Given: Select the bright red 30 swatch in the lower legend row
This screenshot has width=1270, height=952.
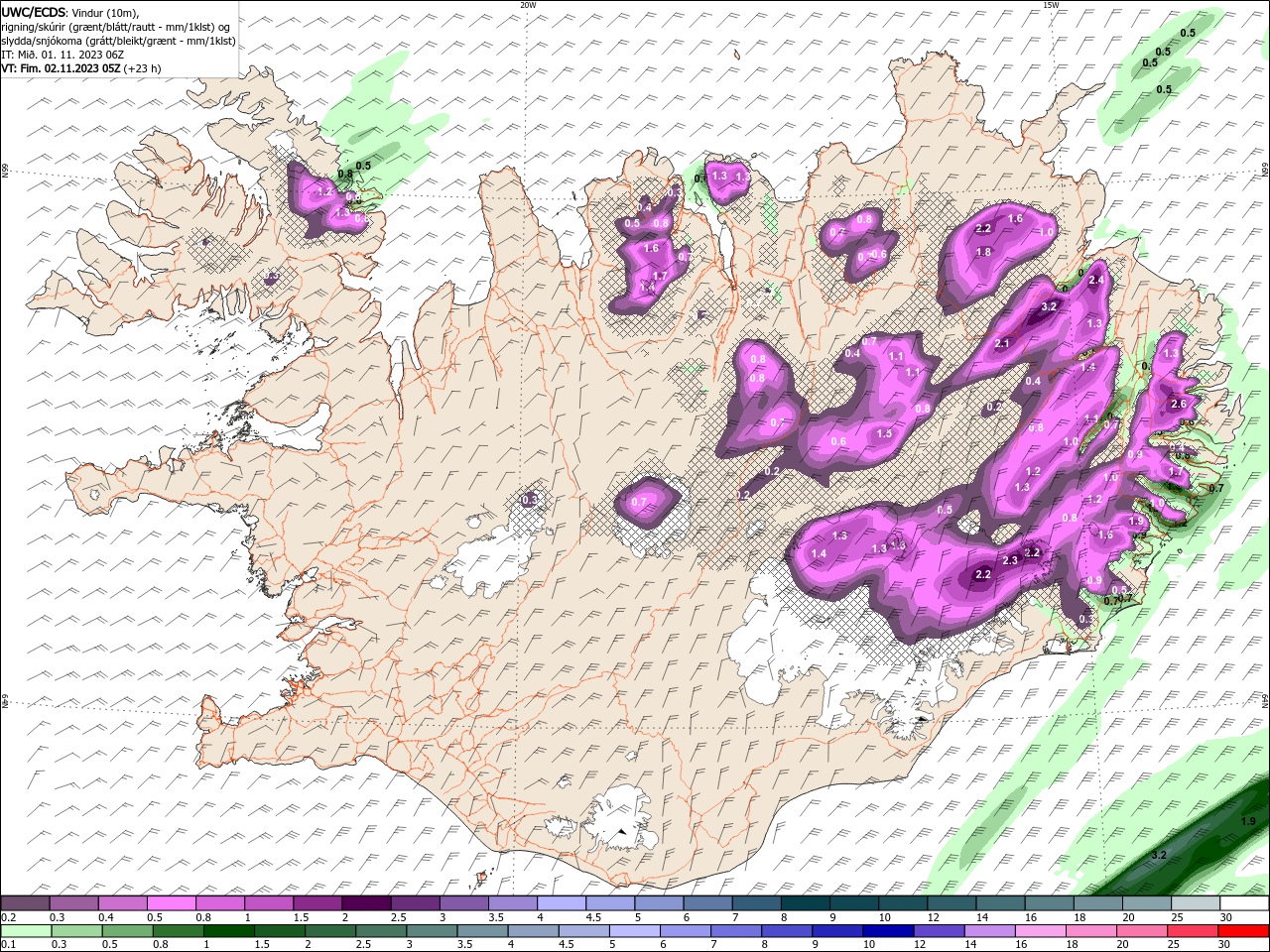Looking at the screenshot, I should click(1243, 931).
